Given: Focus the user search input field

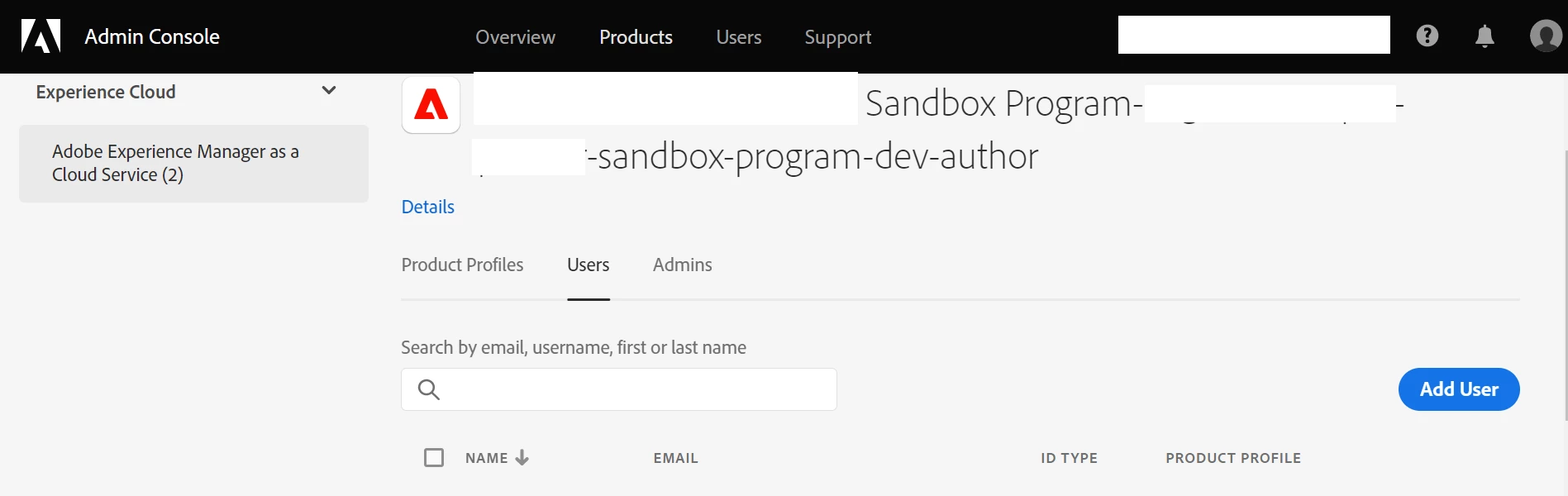Looking at the screenshot, I should (618, 389).
